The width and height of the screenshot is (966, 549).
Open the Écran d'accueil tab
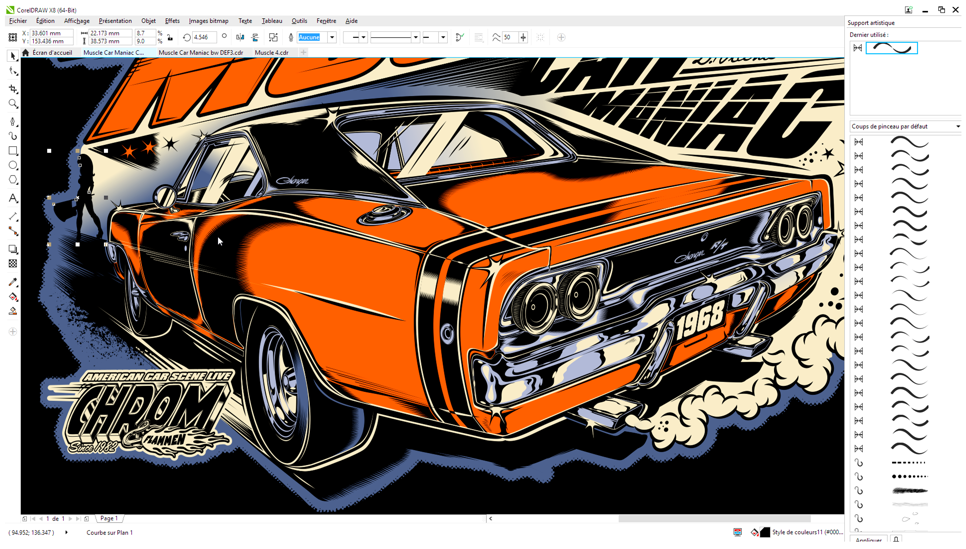[x=52, y=53]
